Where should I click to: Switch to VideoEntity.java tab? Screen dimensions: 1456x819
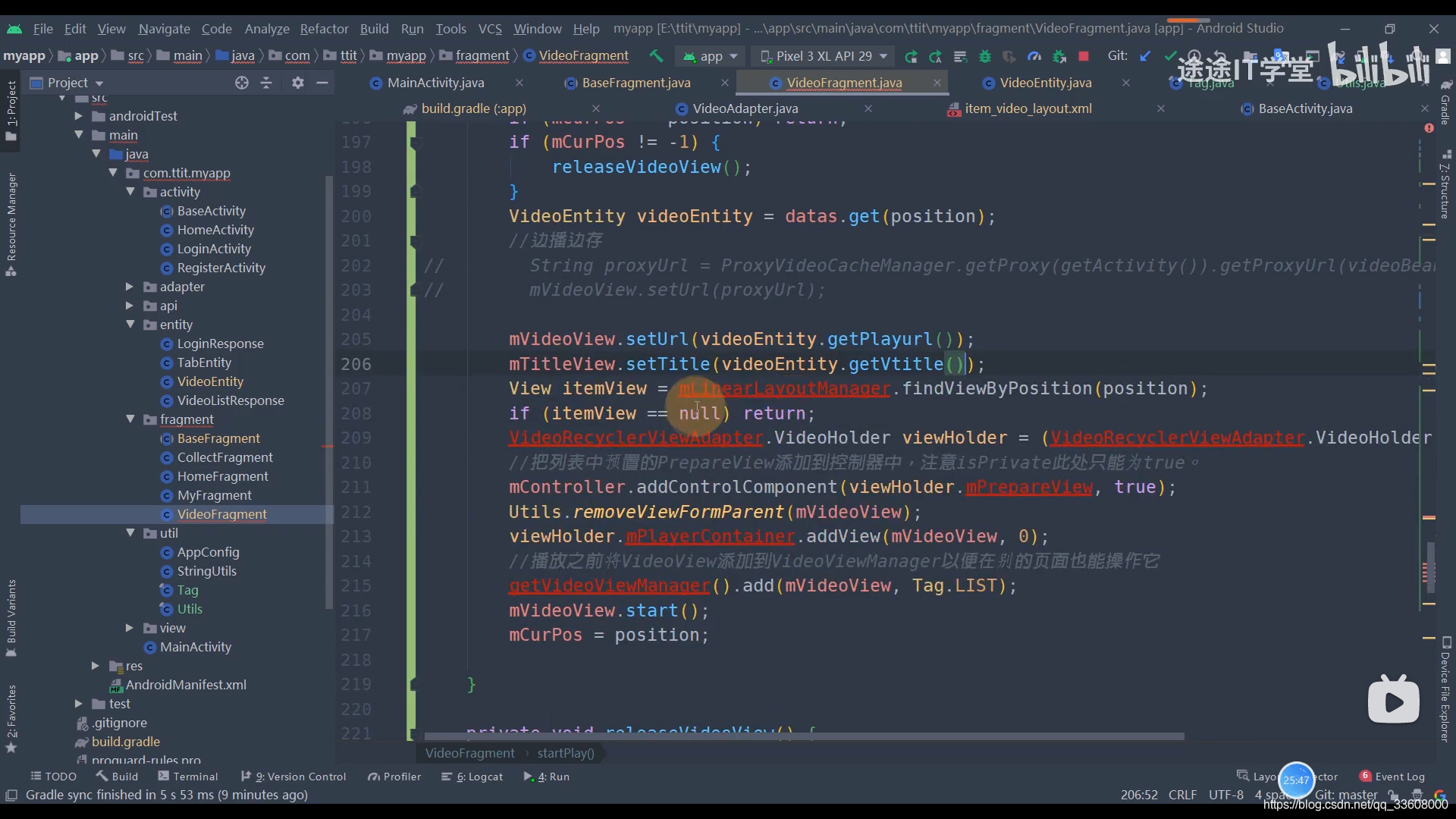point(1045,83)
